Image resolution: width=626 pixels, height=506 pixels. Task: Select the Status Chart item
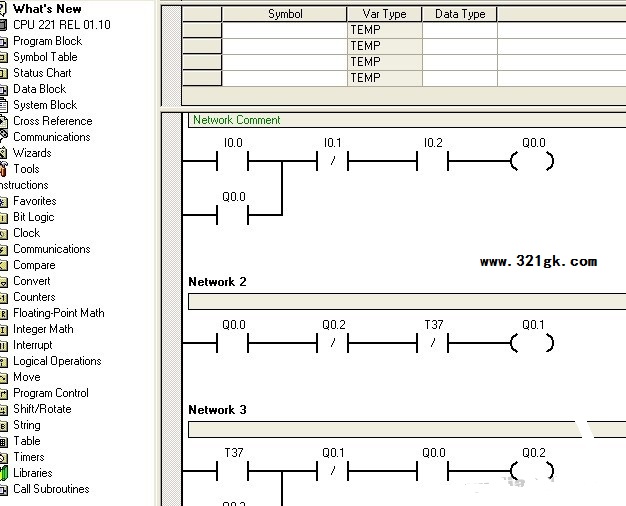(x=42, y=73)
